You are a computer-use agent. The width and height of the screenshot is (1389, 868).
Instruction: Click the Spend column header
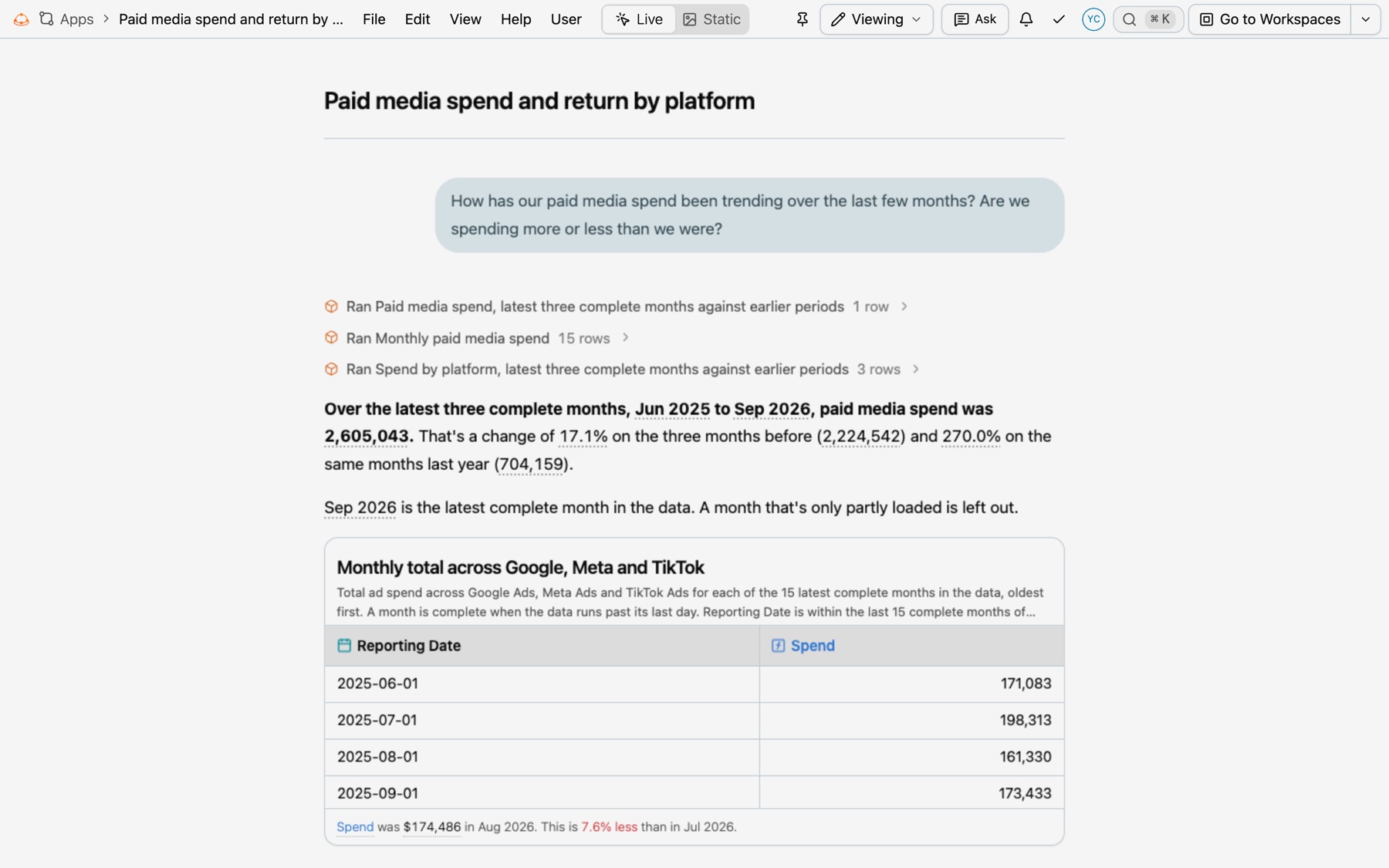pyautogui.click(x=911, y=645)
